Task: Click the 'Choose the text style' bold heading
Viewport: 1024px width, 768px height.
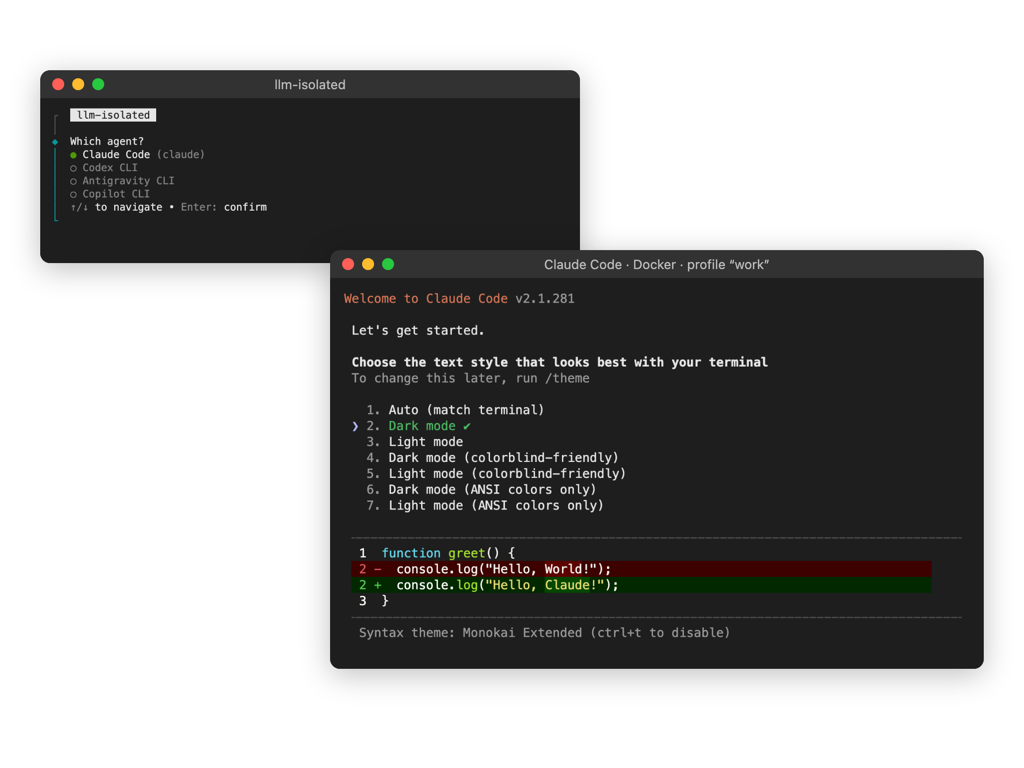Action: [560, 362]
